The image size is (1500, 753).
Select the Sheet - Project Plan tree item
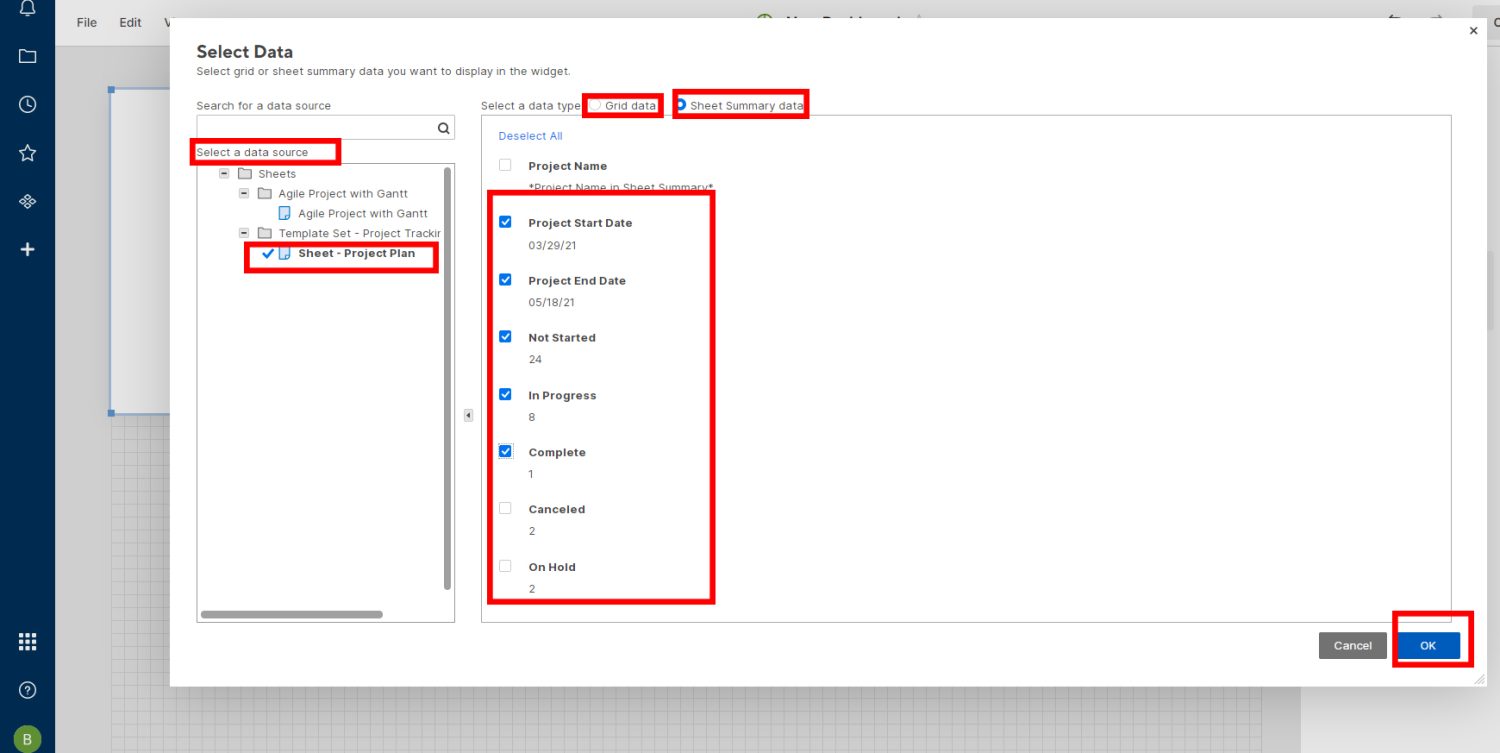pos(356,253)
